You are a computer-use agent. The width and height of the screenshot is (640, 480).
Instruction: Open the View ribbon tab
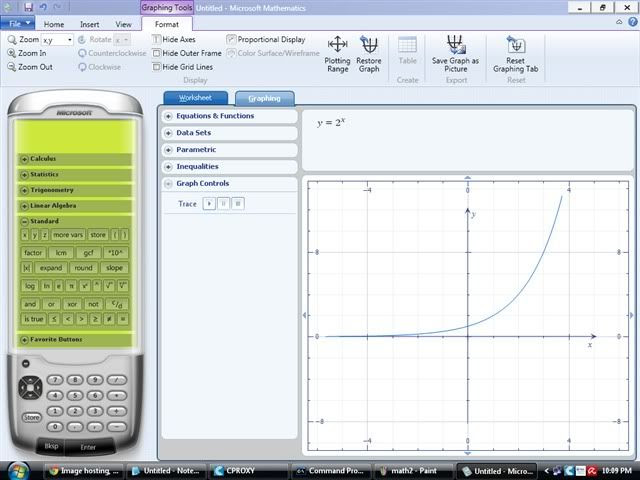pos(123,24)
